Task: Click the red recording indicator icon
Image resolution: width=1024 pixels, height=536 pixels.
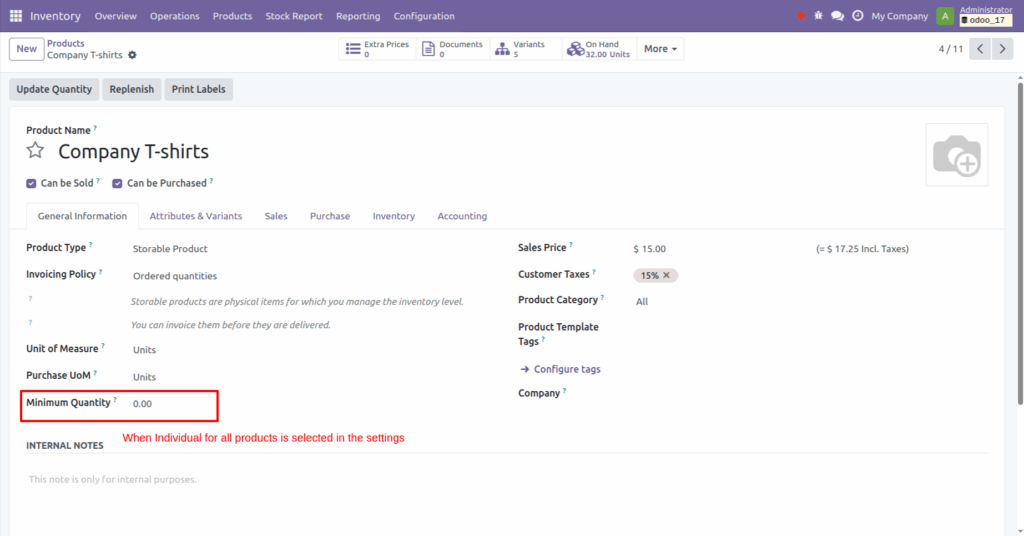Action: pos(801,16)
